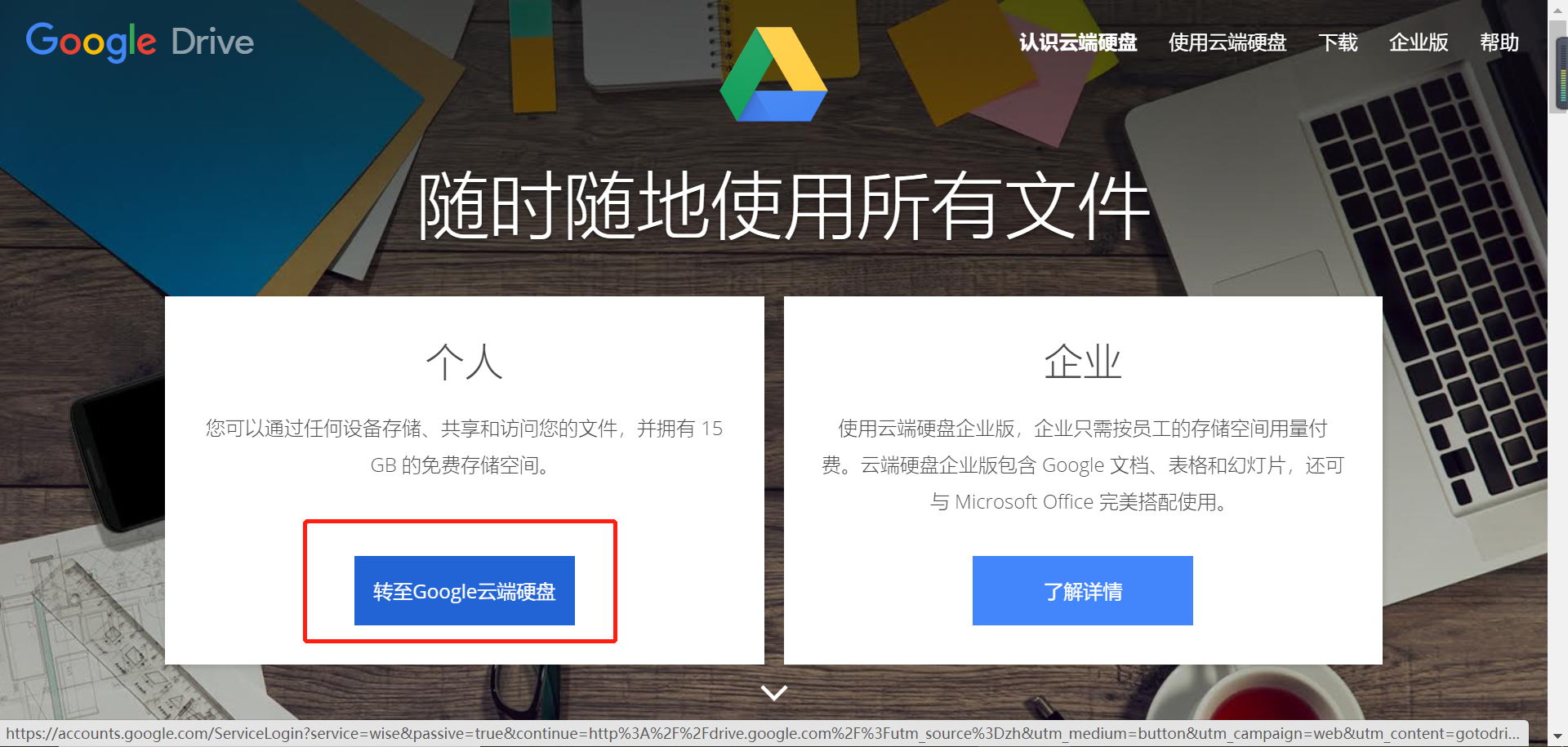Open the 使用云端硬盘 nav item
Image resolution: width=1568 pixels, height=747 pixels.
click(x=1227, y=42)
